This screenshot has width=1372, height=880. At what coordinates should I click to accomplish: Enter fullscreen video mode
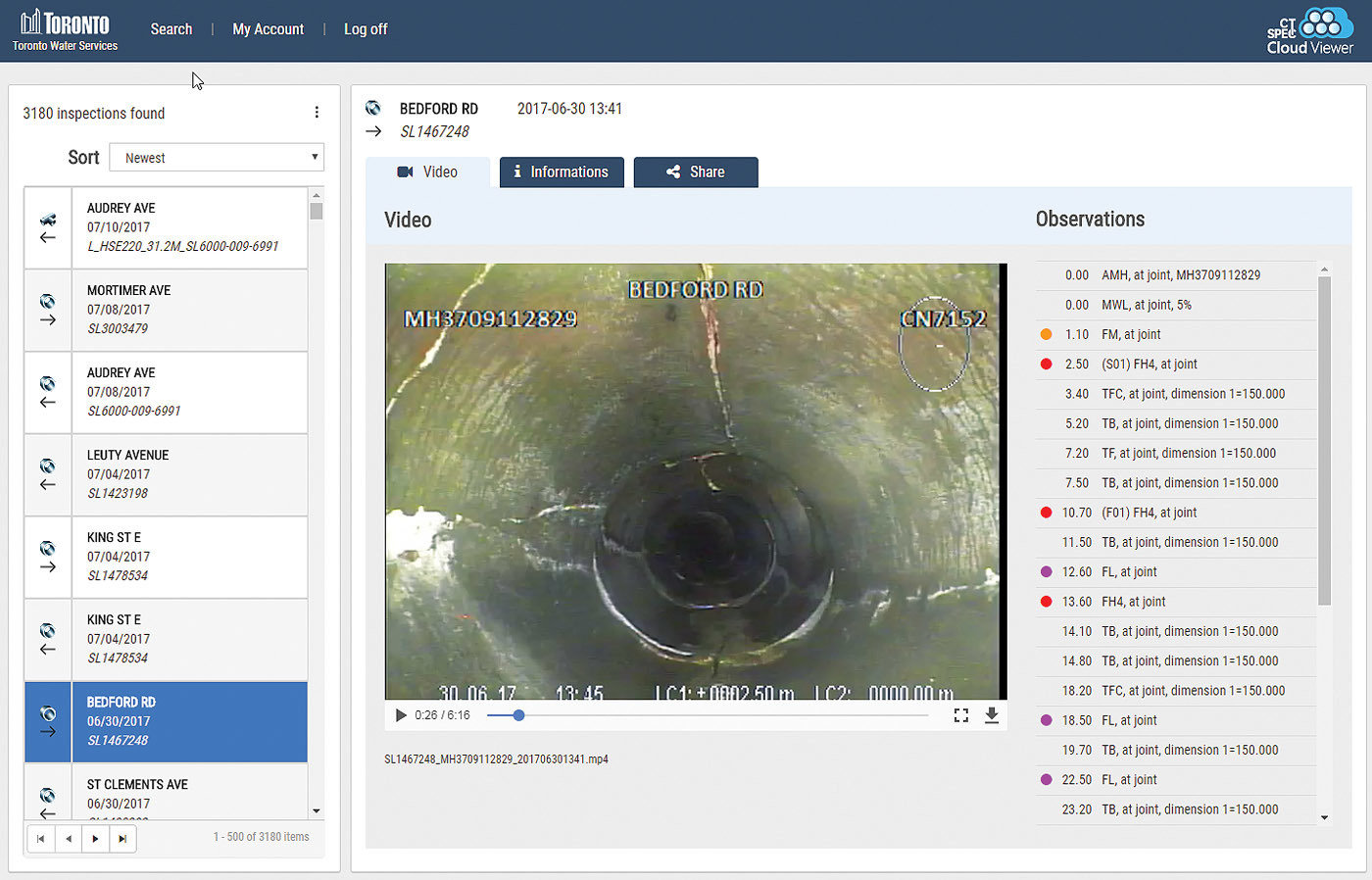click(x=960, y=715)
